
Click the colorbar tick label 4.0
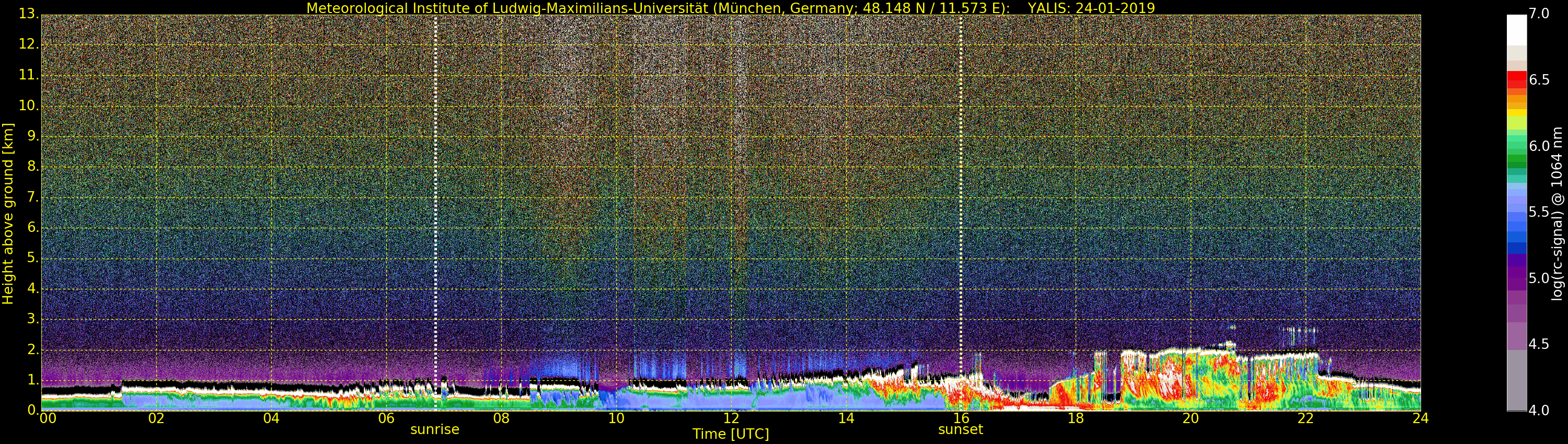click(1539, 411)
